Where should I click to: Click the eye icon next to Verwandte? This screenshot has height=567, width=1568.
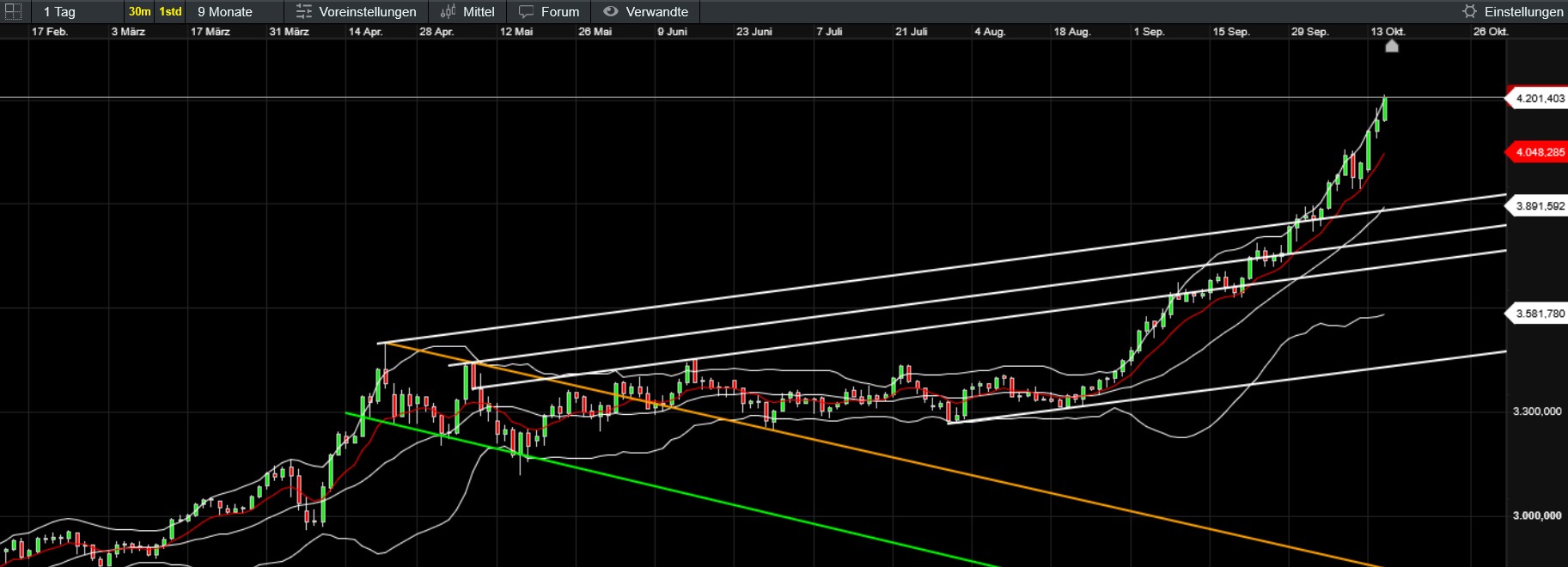click(x=611, y=11)
